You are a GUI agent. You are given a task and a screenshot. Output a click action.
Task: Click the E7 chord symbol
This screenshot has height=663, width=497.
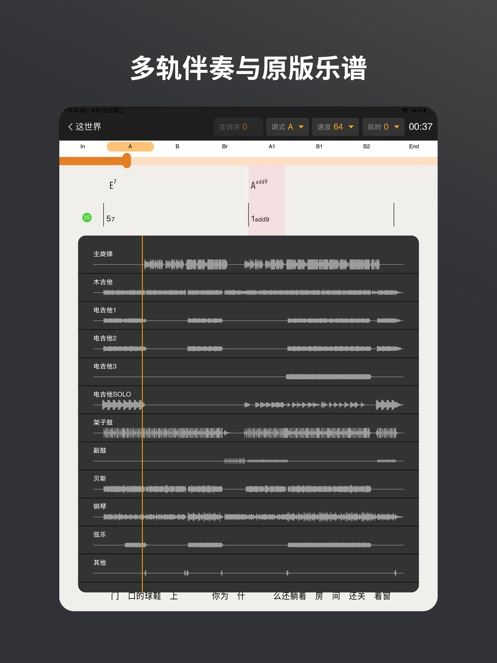tap(113, 184)
